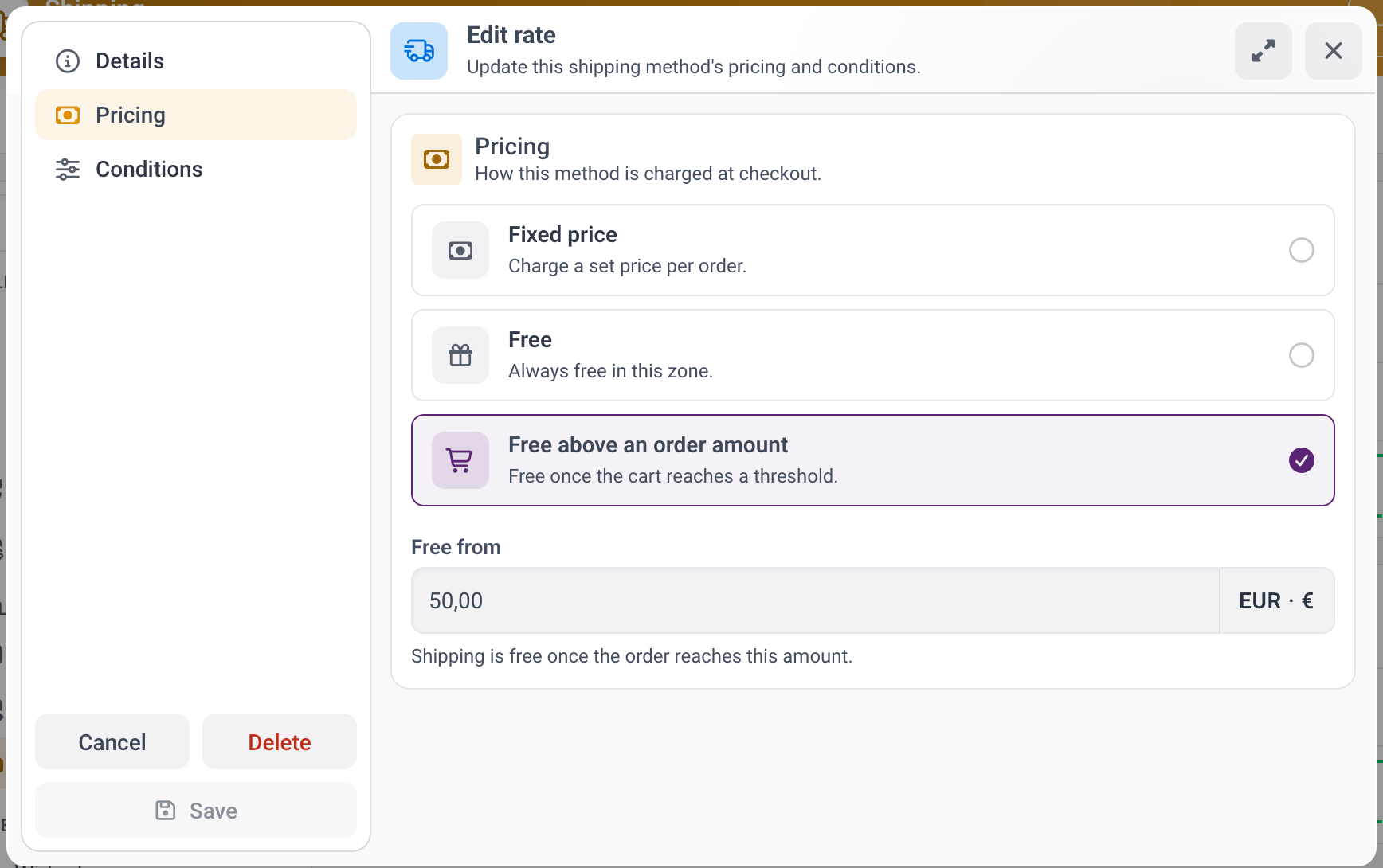1383x868 pixels.
Task: Click the blue delivery truck icon
Action: click(419, 51)
